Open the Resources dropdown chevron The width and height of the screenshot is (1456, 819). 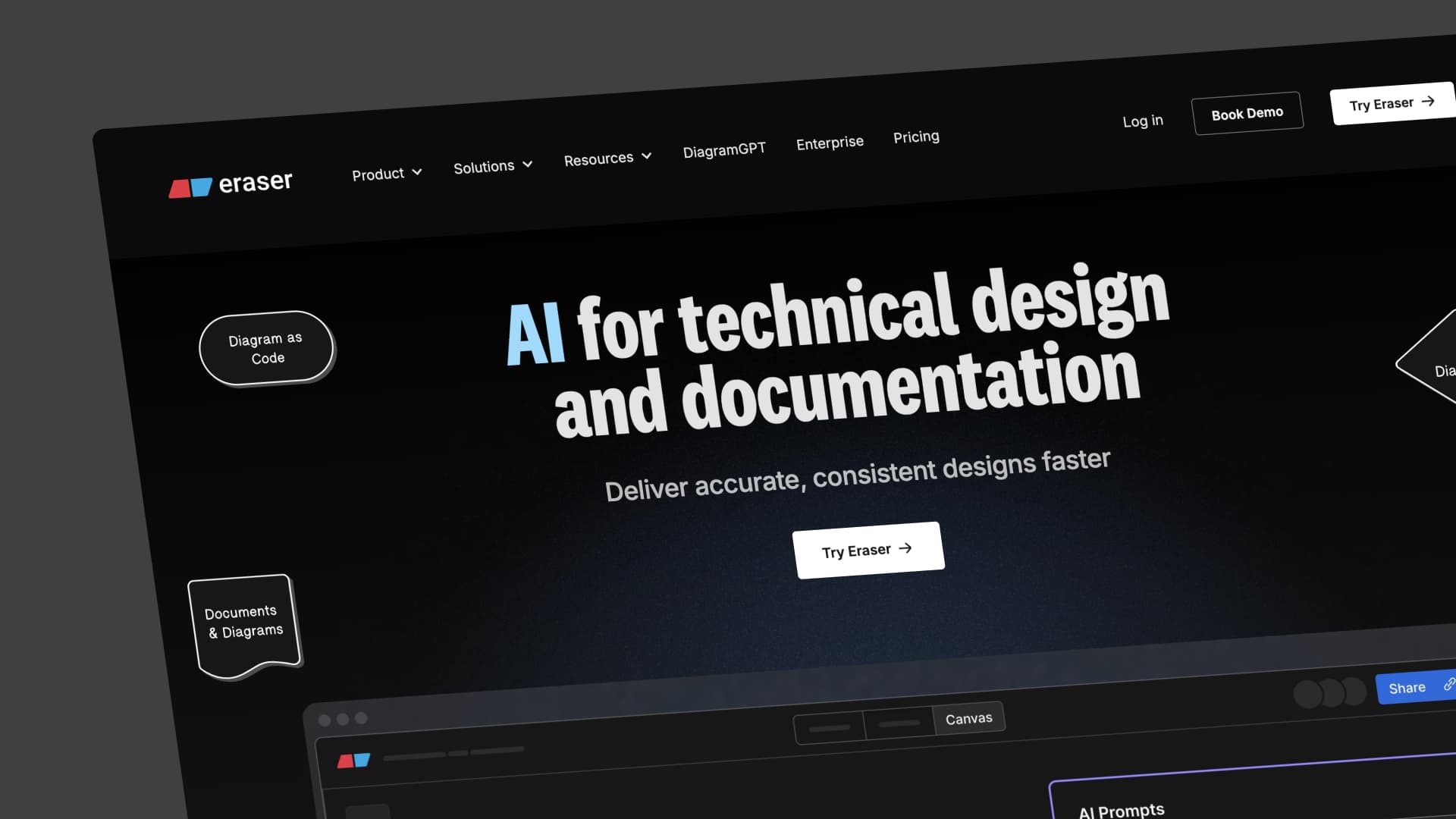pos(647,156)
